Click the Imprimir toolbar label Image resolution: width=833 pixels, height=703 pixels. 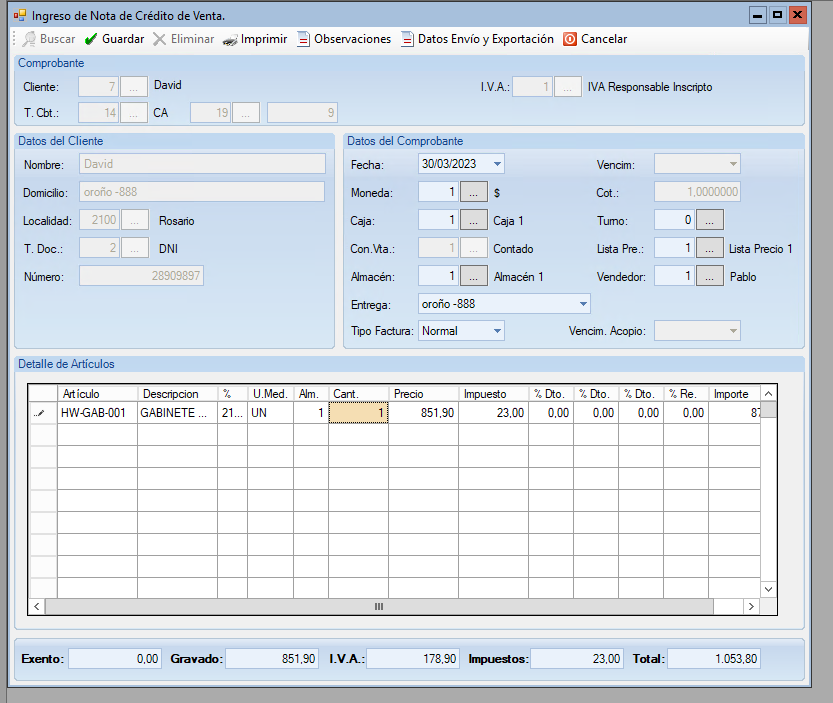[x=264, y=39]
